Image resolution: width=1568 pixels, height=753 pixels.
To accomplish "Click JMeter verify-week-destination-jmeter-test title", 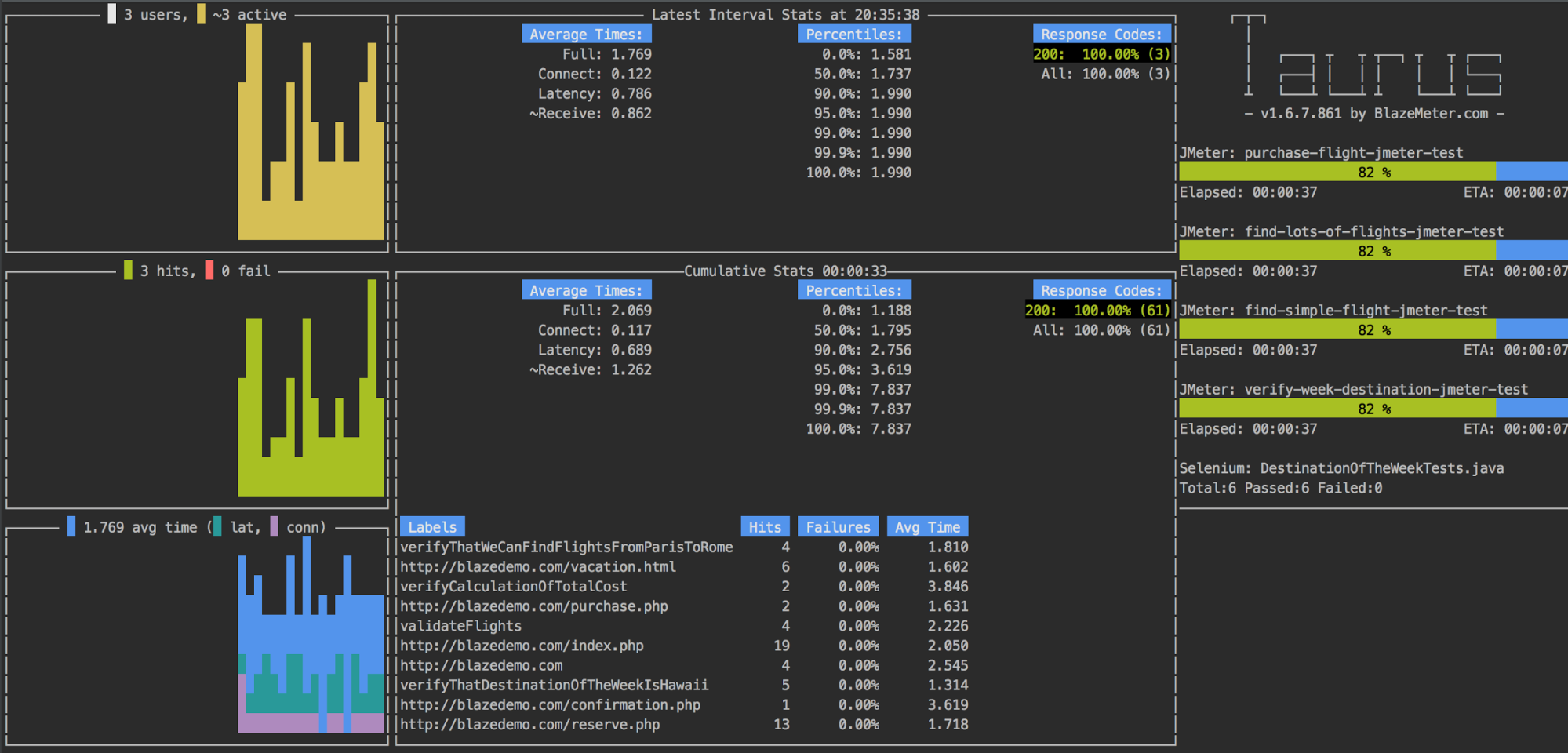I will (x=1354, y=389).
